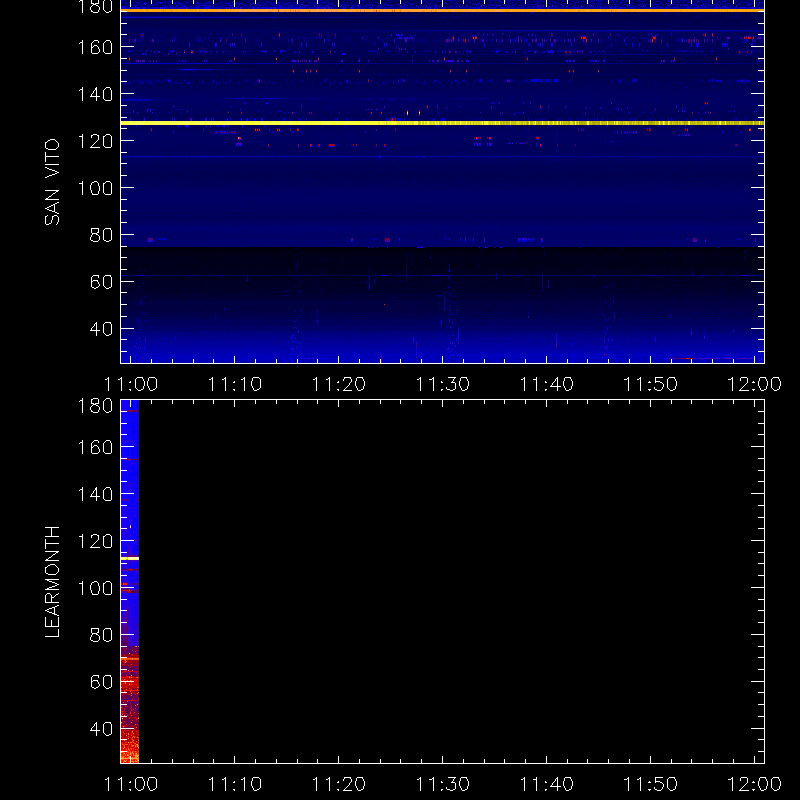Click the bright yellow band in SAN VITO spectrogram

click(x=442, y=123)
